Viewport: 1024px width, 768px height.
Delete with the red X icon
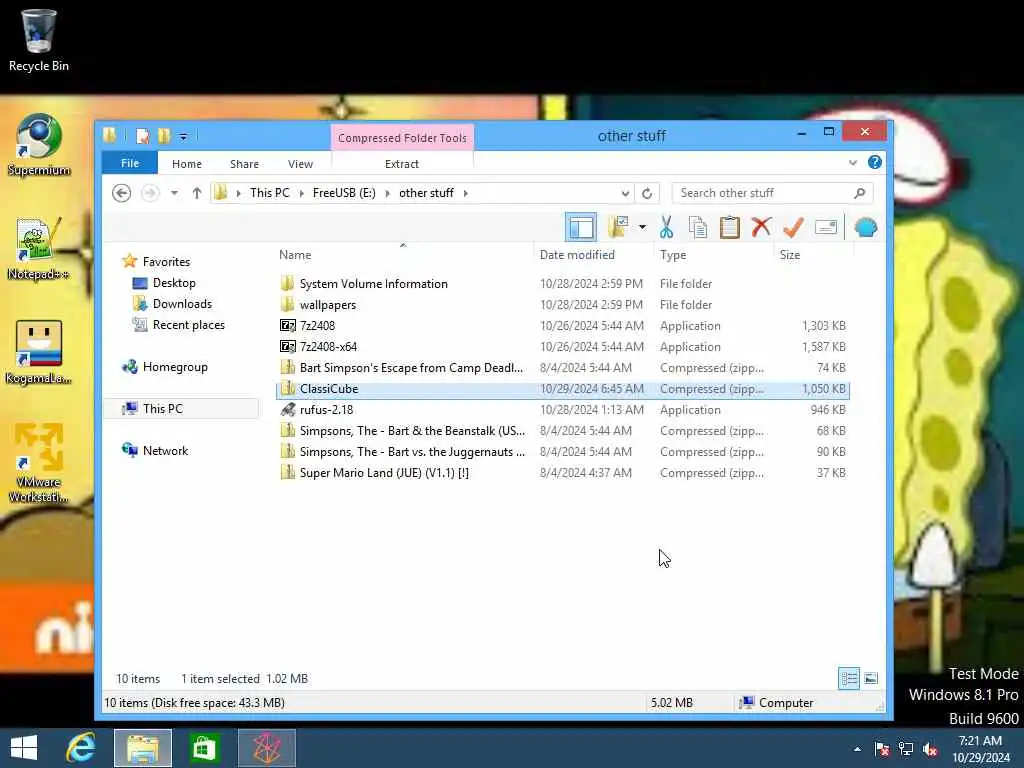(761, 227)
